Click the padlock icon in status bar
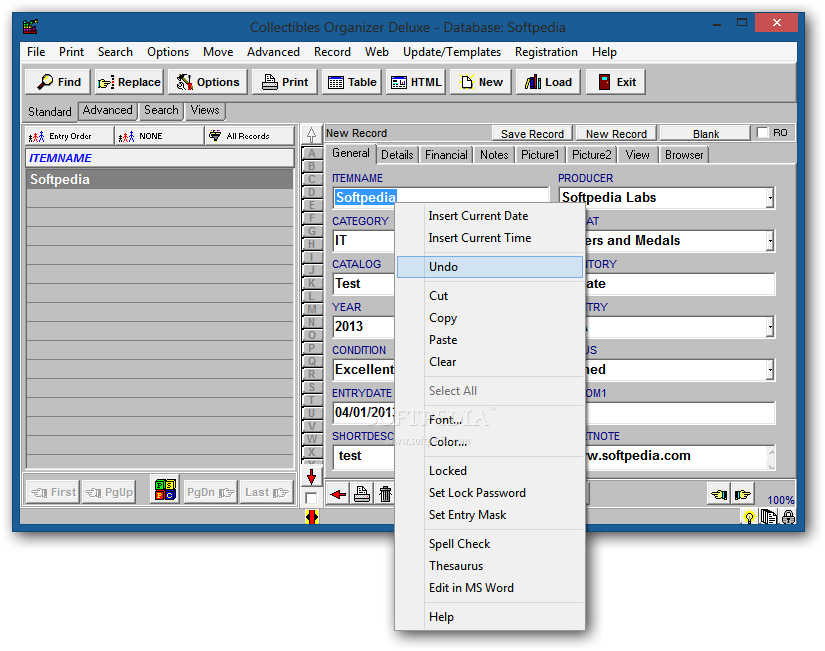This screenshot has width=825, height=651. [x=788, y=517]
